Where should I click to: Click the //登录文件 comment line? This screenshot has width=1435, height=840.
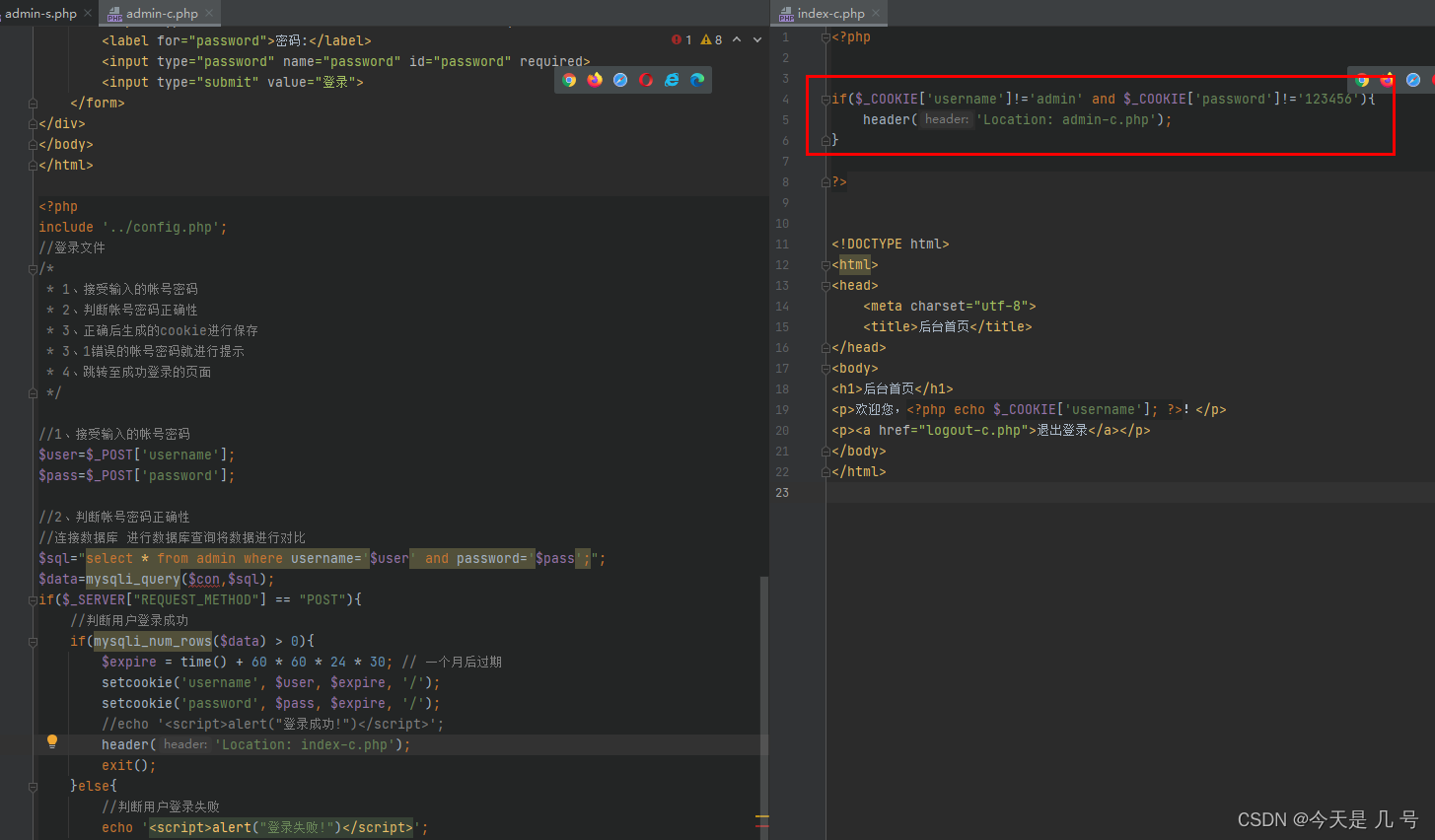coord(72,248)
